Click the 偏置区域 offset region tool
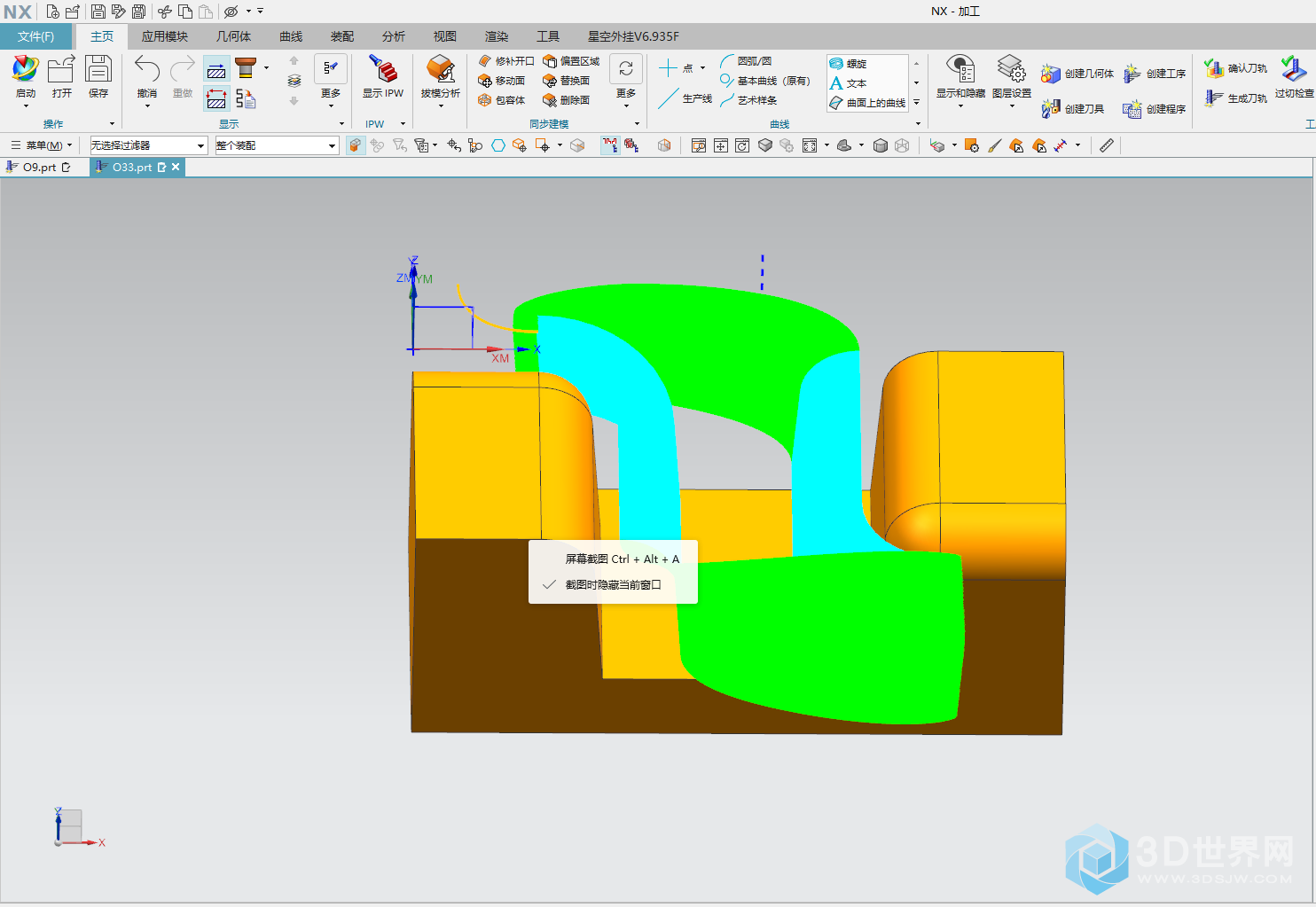Viewport: 1316px width, 907px height. [572, 61]
